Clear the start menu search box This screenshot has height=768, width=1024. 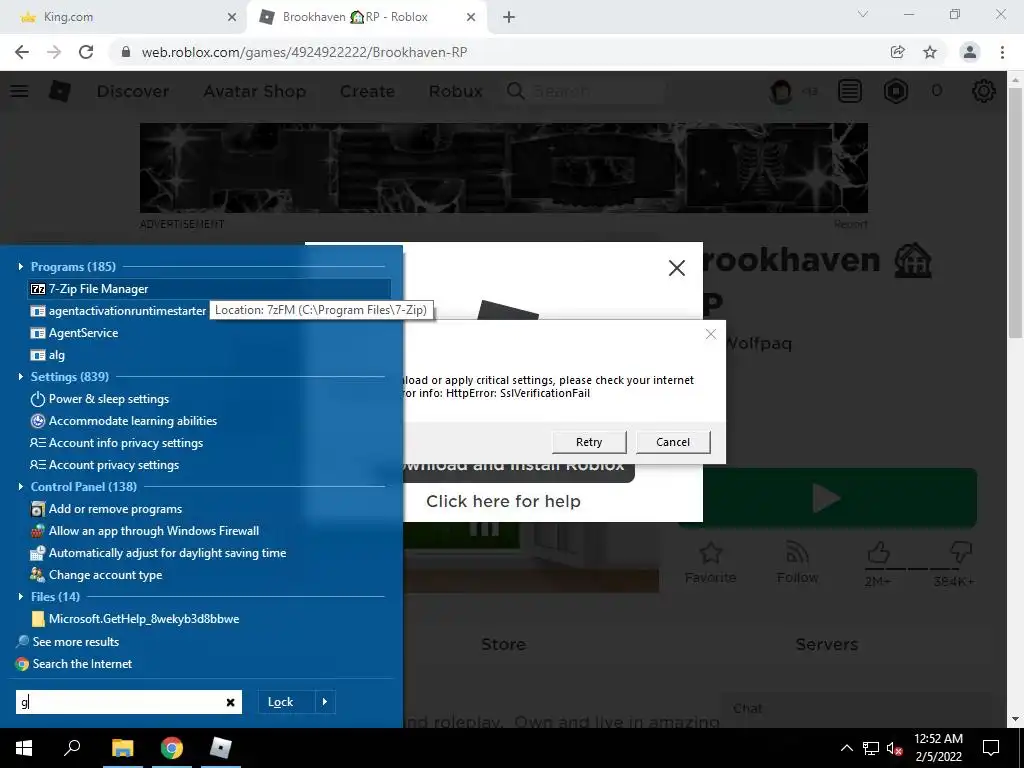[230, 702]
